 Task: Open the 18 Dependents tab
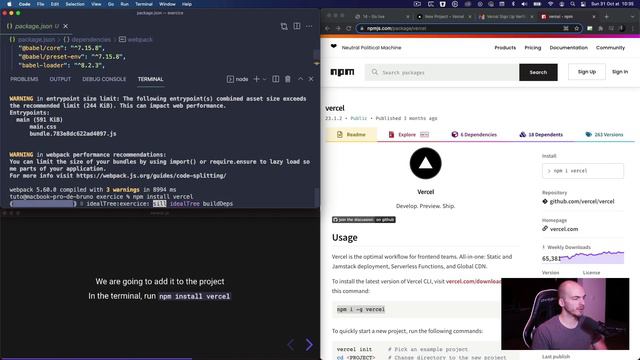[x=541, y=134]
